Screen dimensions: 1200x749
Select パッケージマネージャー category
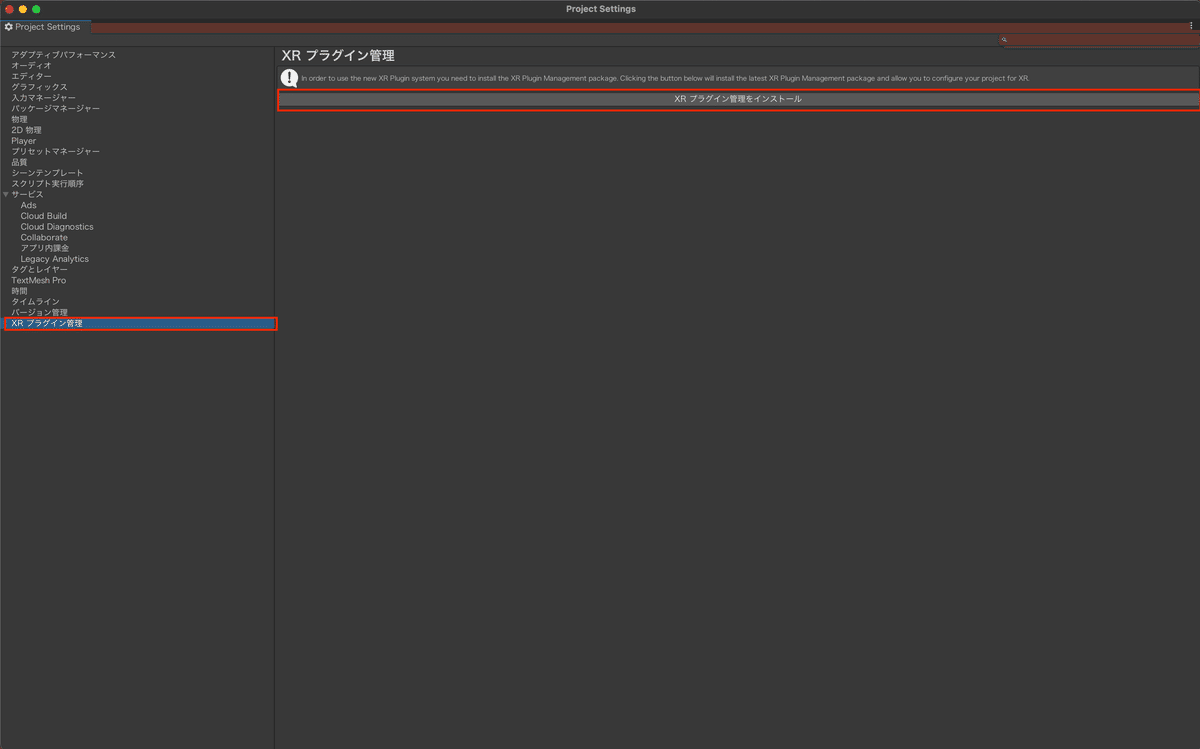pos(55,108)
